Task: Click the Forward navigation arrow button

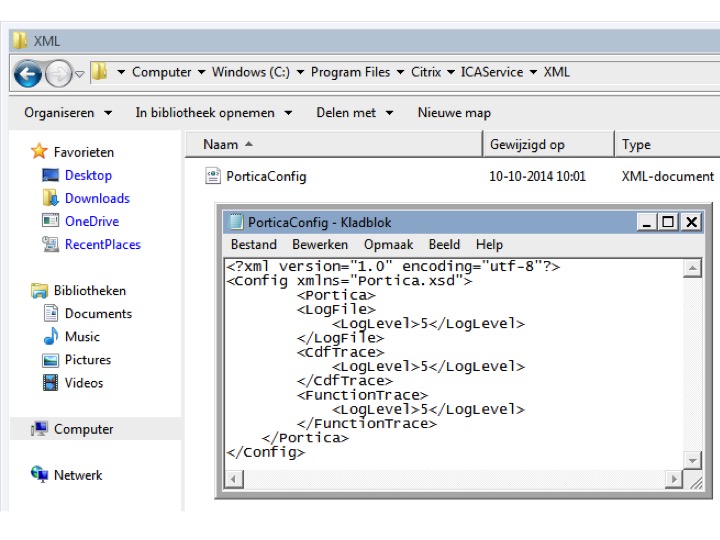Action: (x=58, y=73)
